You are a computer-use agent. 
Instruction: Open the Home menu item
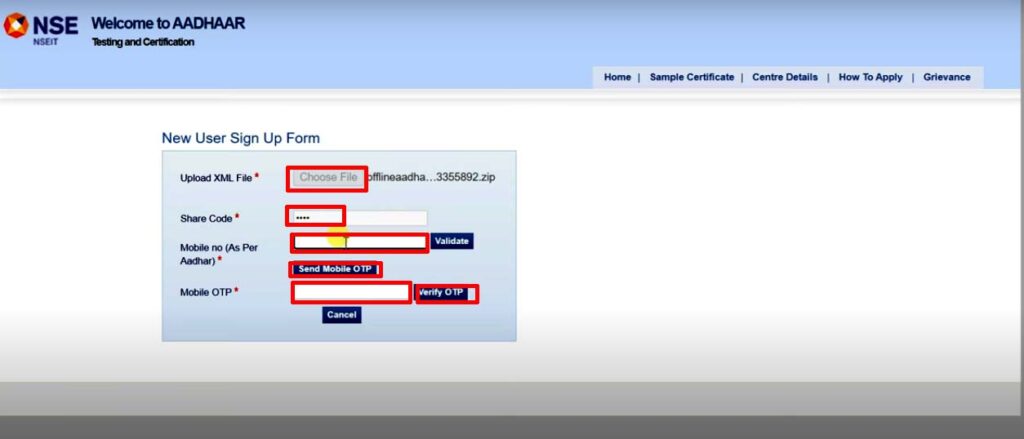(617, 77)
